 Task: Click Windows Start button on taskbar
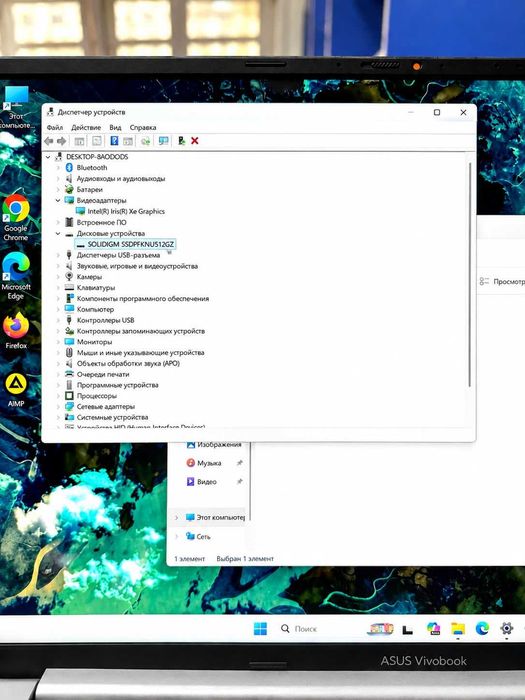tap(260, 628)
